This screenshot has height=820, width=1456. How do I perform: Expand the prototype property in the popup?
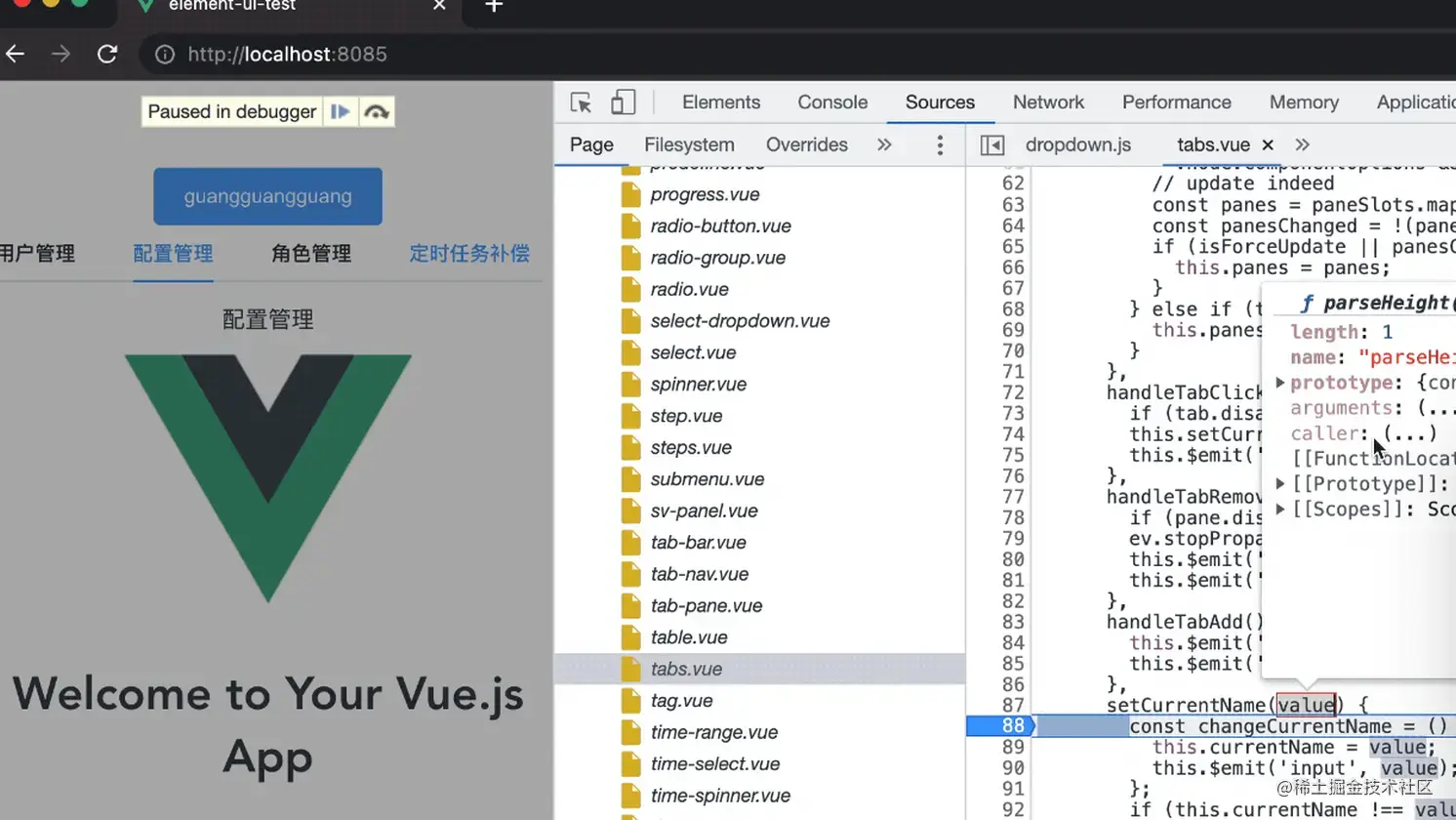[x=1279, y=383]
